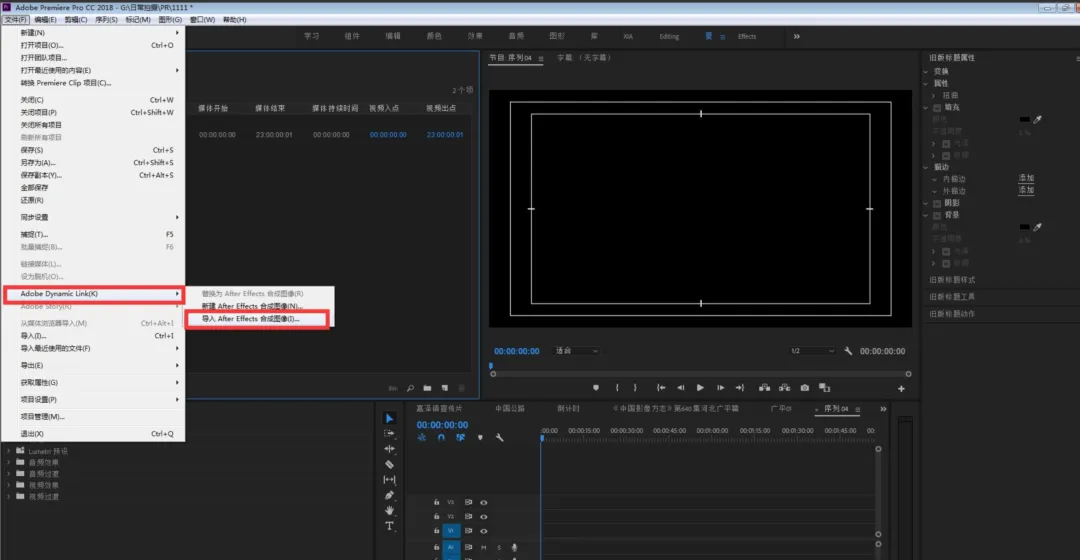Viewport: 1080px width, 560px height.
Task: Click the black 背景 color swatch
Action: [1025, 227]
